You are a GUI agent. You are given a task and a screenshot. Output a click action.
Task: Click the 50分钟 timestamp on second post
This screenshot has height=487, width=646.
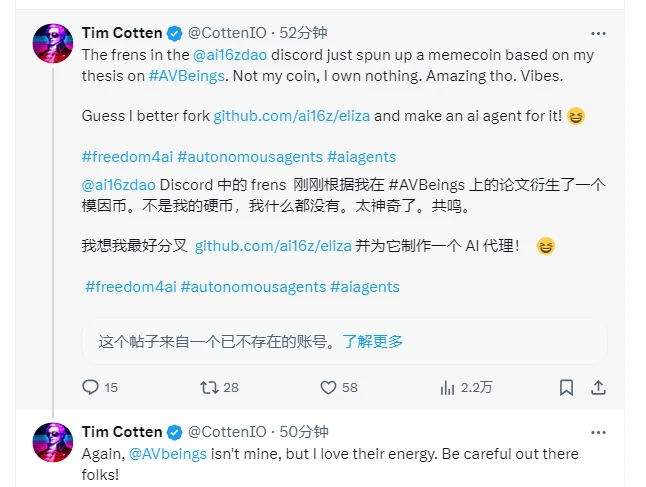[x=305, y=432]
